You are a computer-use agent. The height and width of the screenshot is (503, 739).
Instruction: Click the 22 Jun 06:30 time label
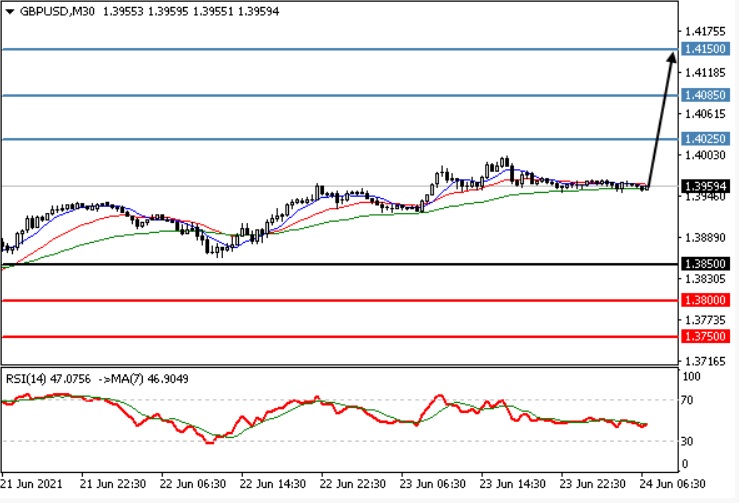click(192, 484)
